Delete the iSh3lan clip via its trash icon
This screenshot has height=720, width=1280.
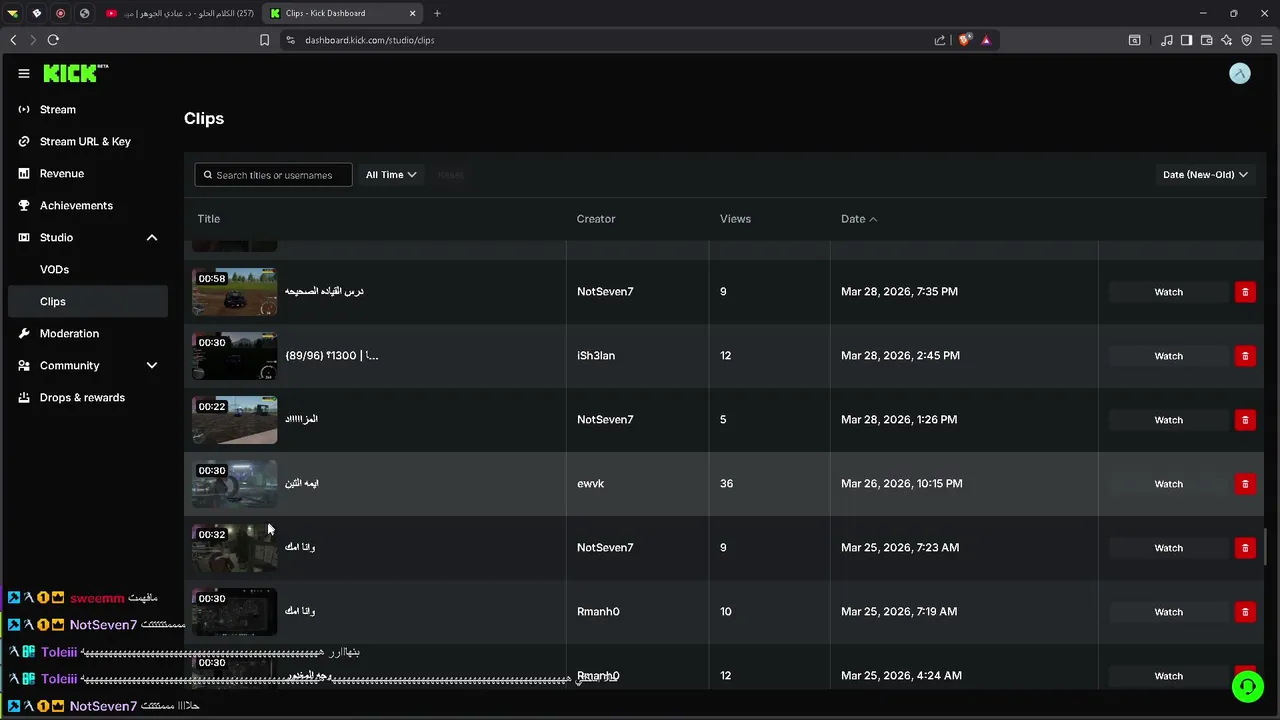click(1245, 356)
